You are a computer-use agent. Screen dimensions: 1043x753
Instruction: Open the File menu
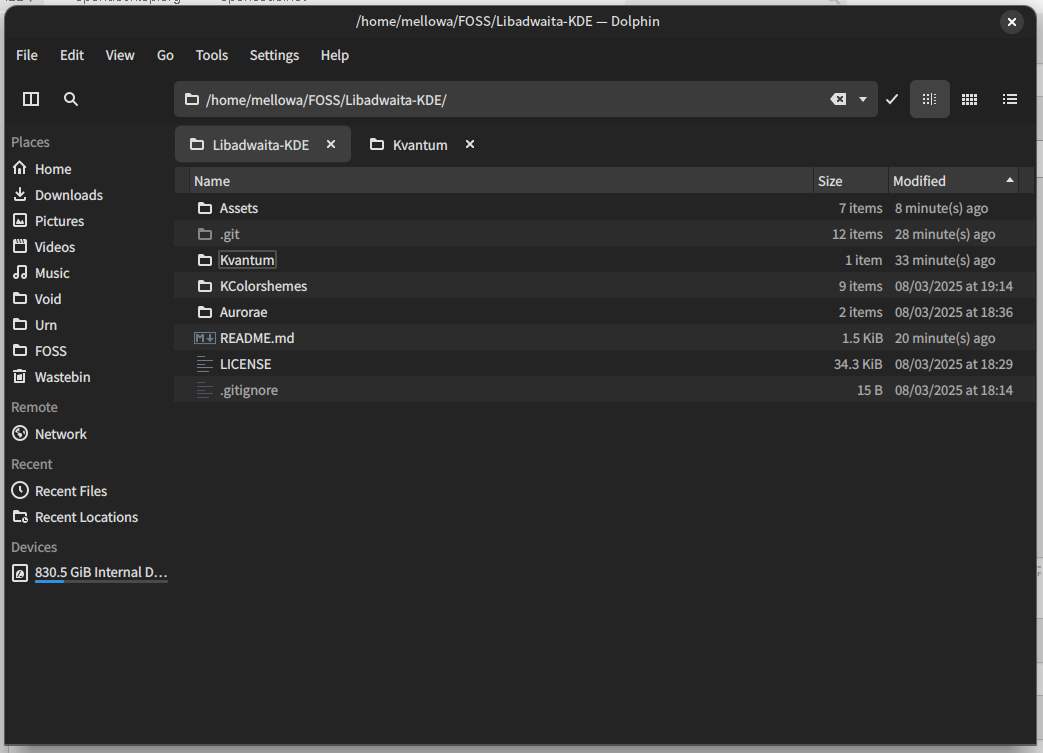tap(27, 55)
